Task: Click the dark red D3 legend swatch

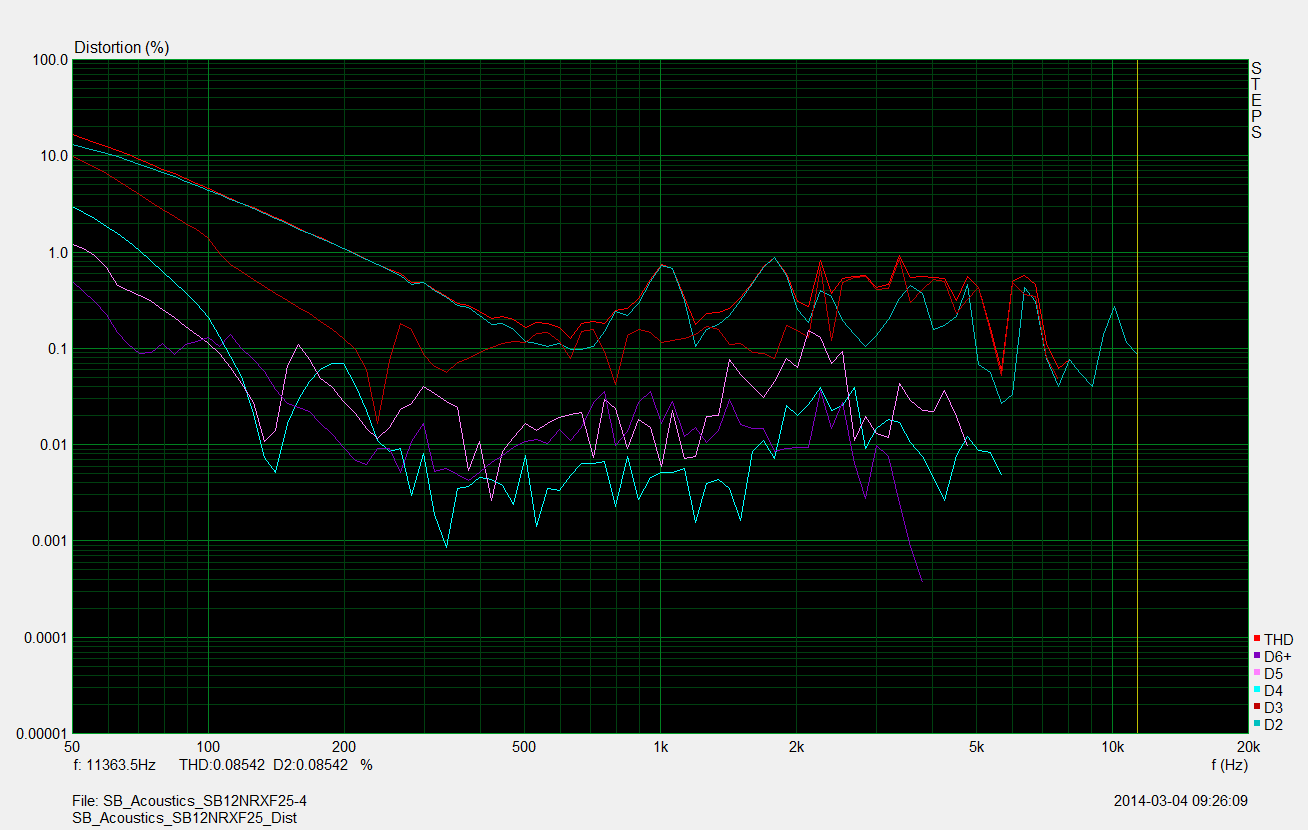Action: 1257,707
